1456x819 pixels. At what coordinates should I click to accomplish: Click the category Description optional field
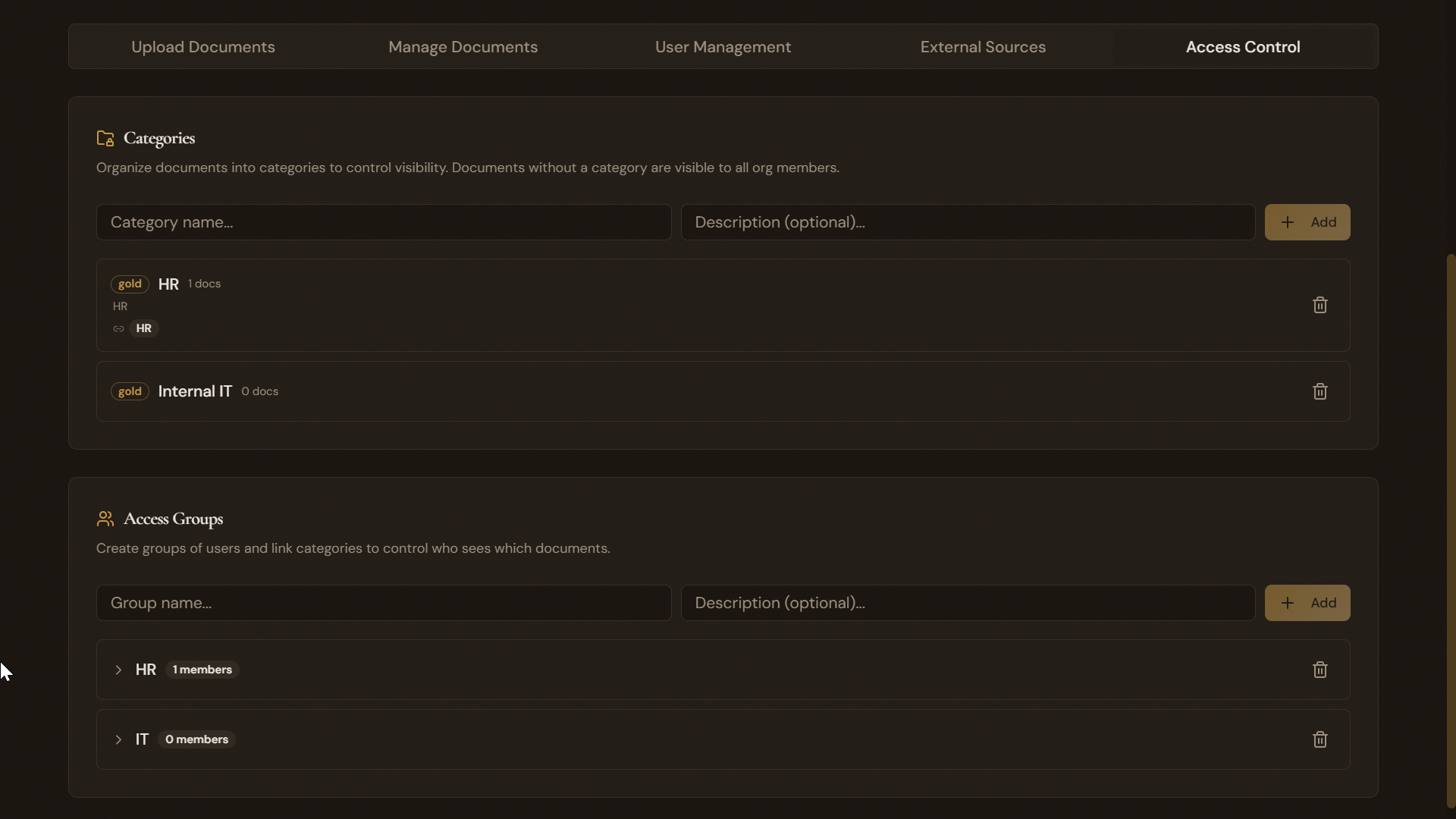(968, 222)
